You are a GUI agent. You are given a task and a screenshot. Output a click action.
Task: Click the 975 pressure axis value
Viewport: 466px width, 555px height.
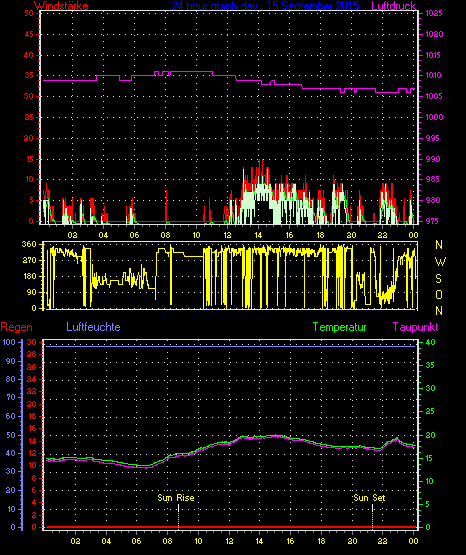(x=433, y=221)
